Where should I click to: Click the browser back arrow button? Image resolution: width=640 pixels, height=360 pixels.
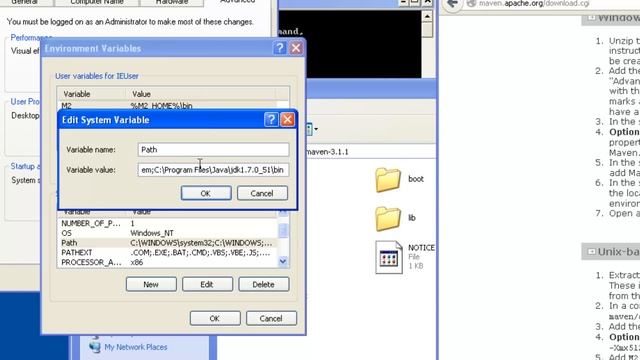(x=452, y=4)
